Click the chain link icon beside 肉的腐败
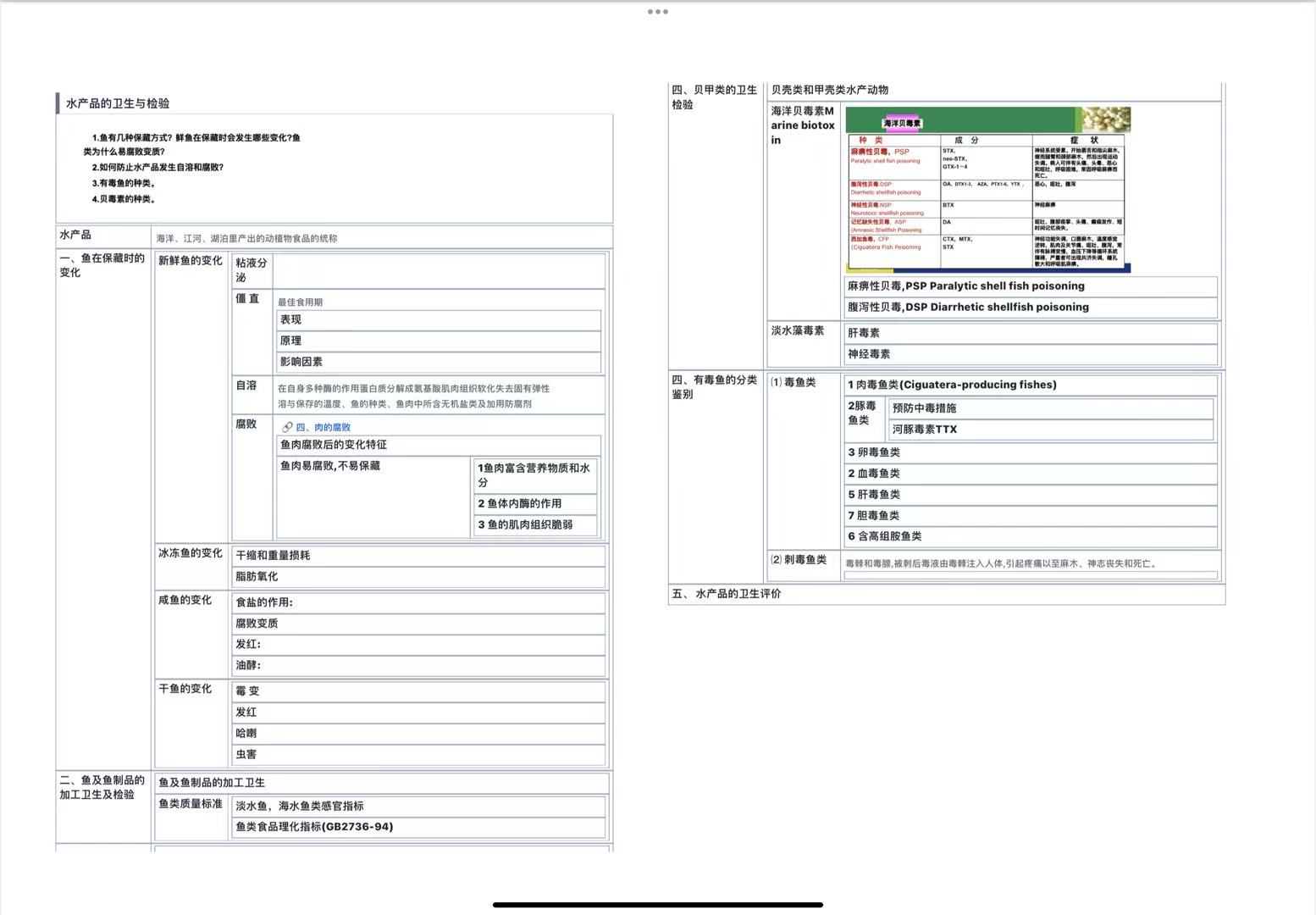The image size is (1316, 915). pyautogui.click(x=287, y=428)
